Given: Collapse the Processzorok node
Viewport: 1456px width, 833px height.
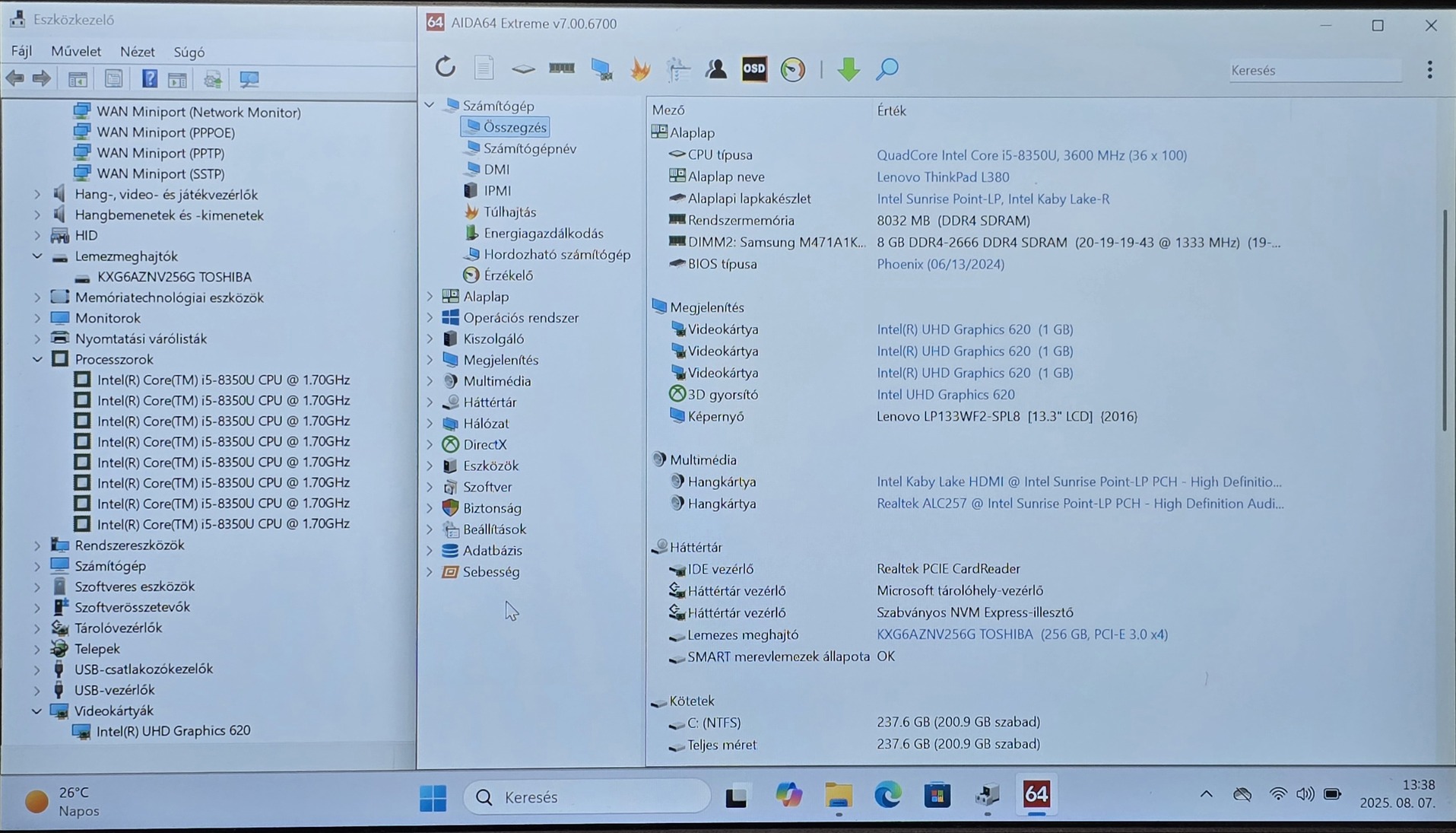Looking at the screenshot, I should 37,359.
